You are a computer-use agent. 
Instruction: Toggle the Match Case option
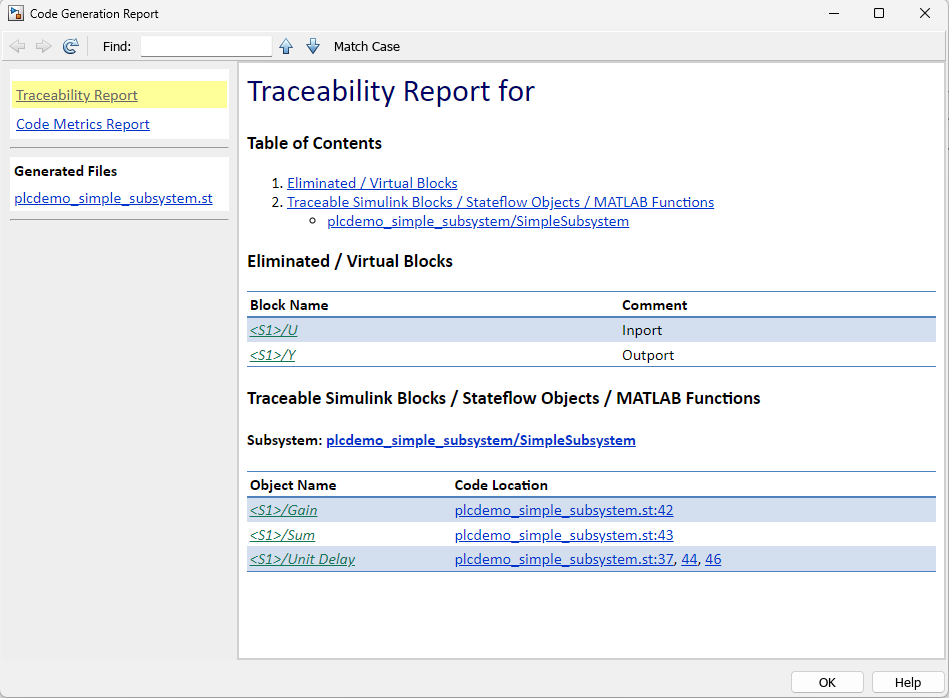[366, 46]
